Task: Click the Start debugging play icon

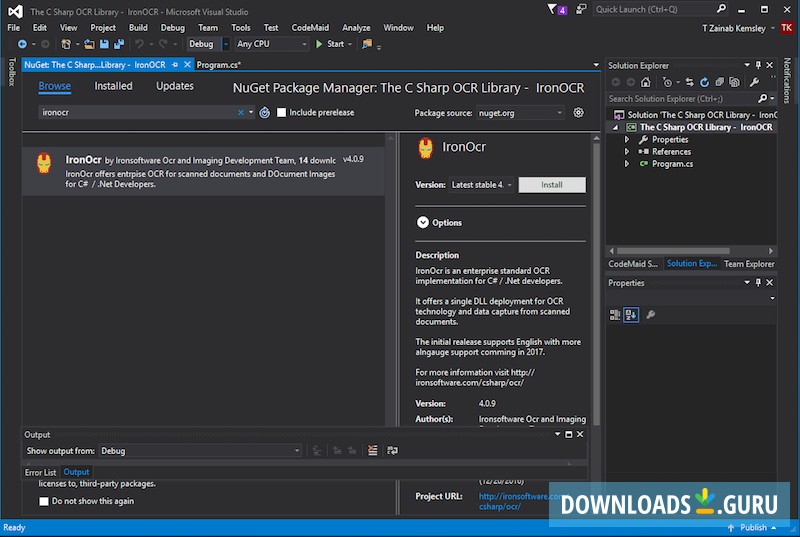Action: point(319,44)
